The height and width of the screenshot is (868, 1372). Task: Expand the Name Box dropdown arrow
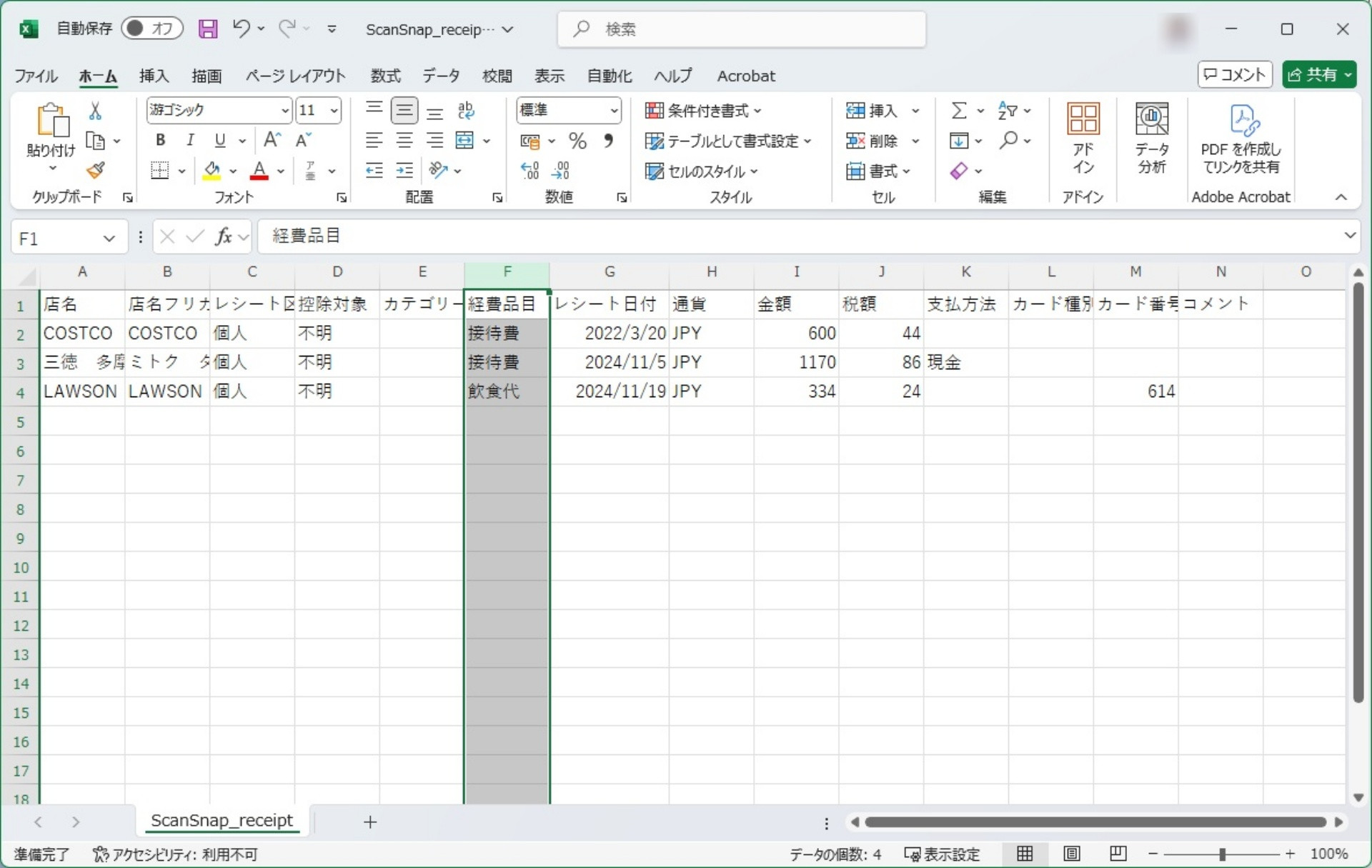[109, 239]
